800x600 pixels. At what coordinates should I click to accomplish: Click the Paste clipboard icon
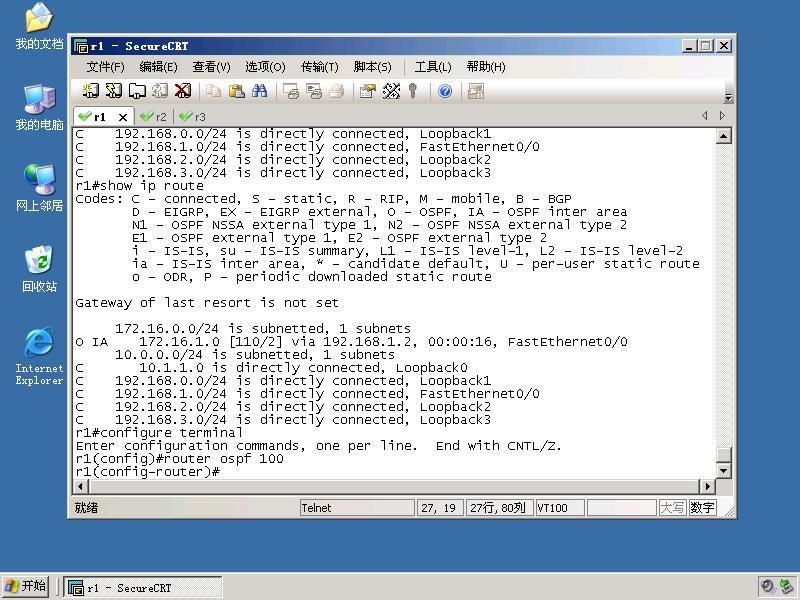click(x=236, y=91)
